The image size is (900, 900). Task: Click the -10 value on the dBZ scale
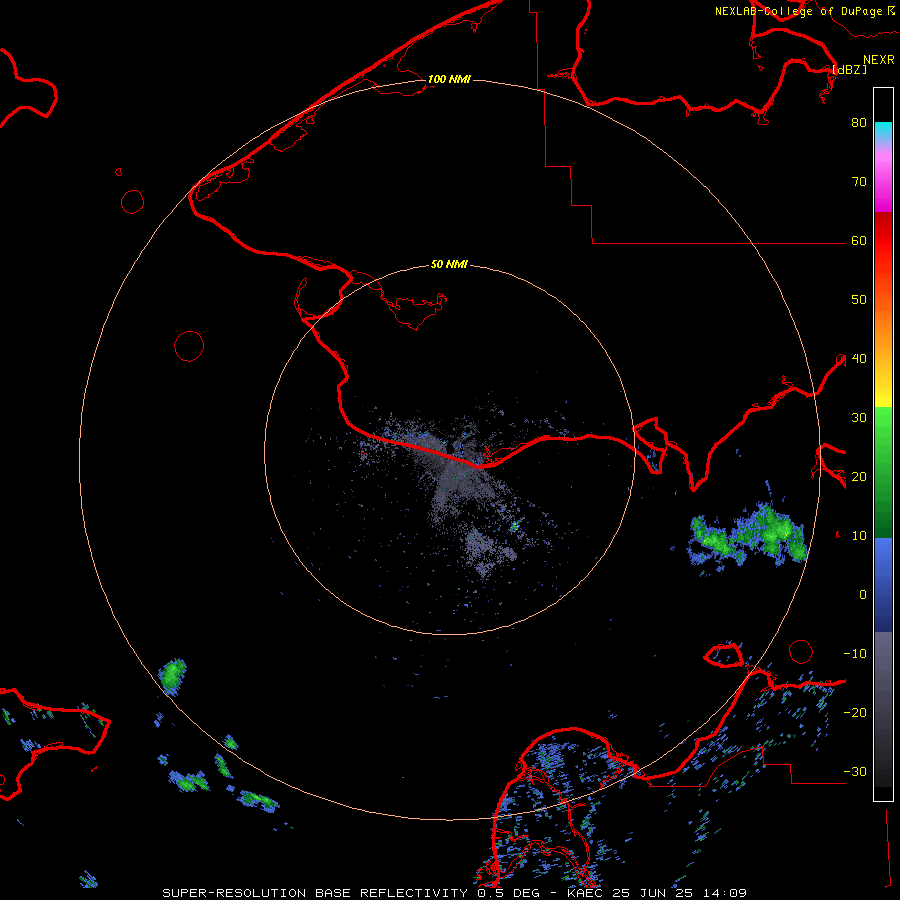855,653
